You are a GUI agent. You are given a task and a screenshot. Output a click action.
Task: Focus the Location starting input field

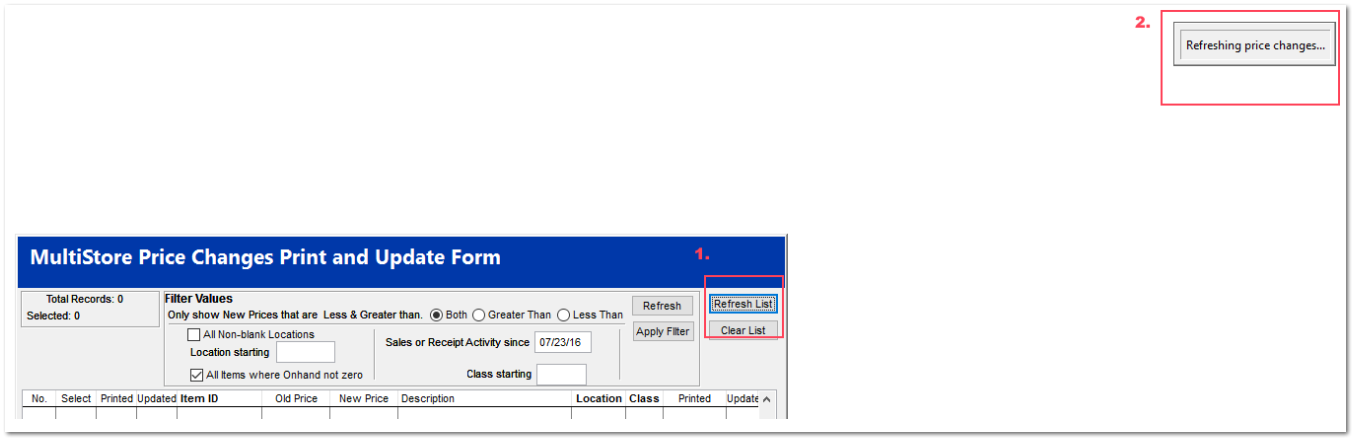[305, 352]
